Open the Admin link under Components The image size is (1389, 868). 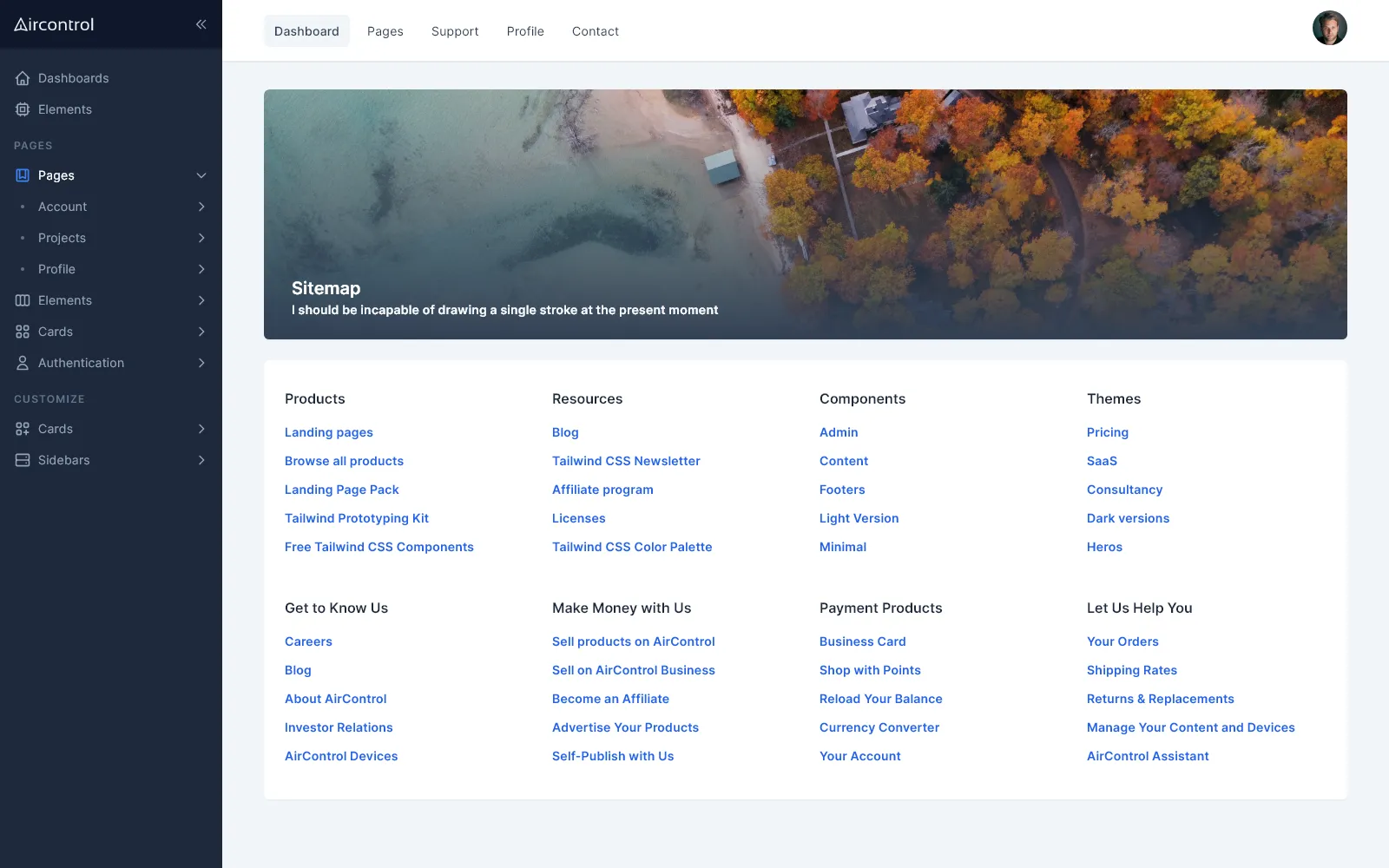(839, 432)
